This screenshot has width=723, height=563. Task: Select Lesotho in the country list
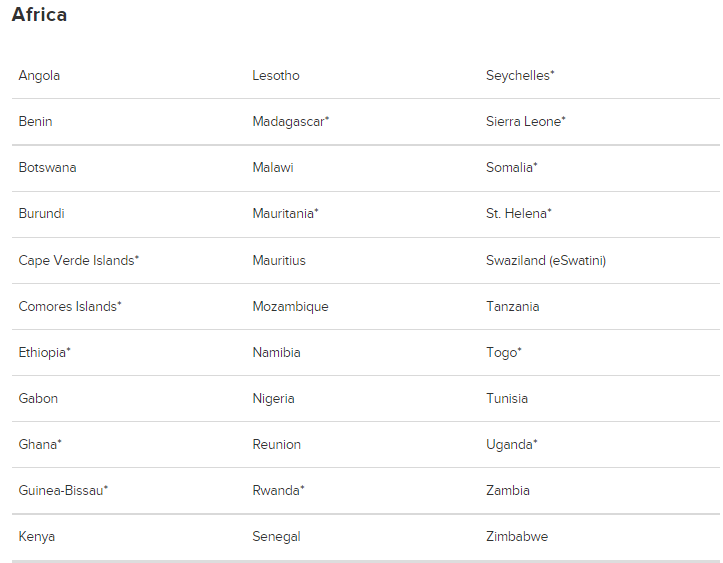point(276,76)
